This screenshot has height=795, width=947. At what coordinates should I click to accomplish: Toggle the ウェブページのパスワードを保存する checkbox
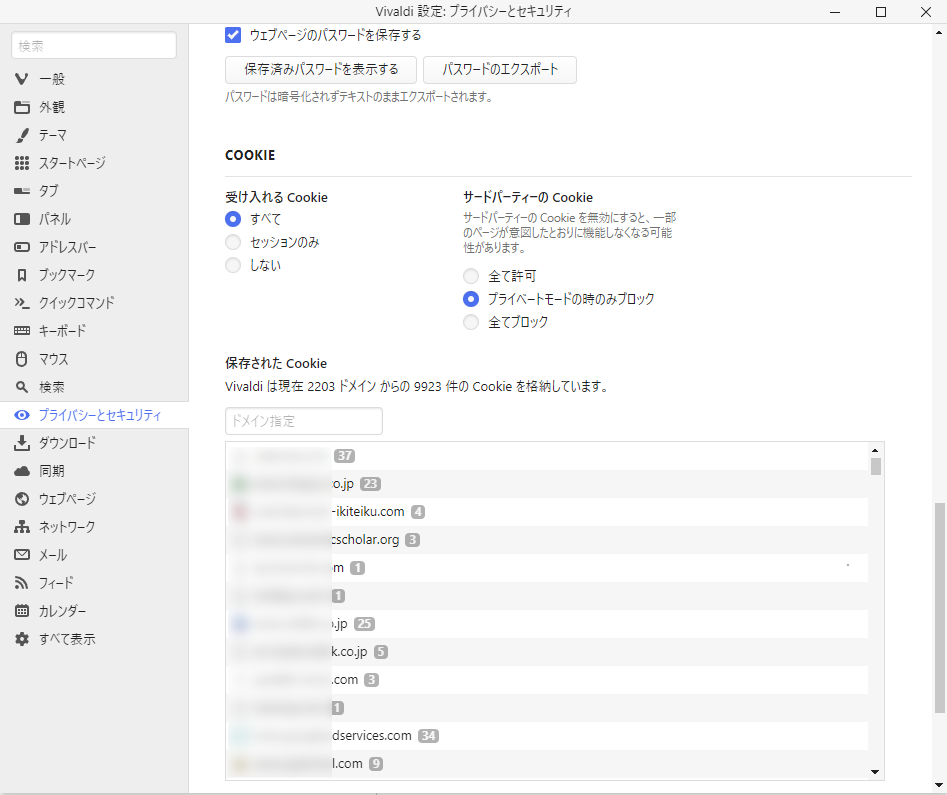233,35
